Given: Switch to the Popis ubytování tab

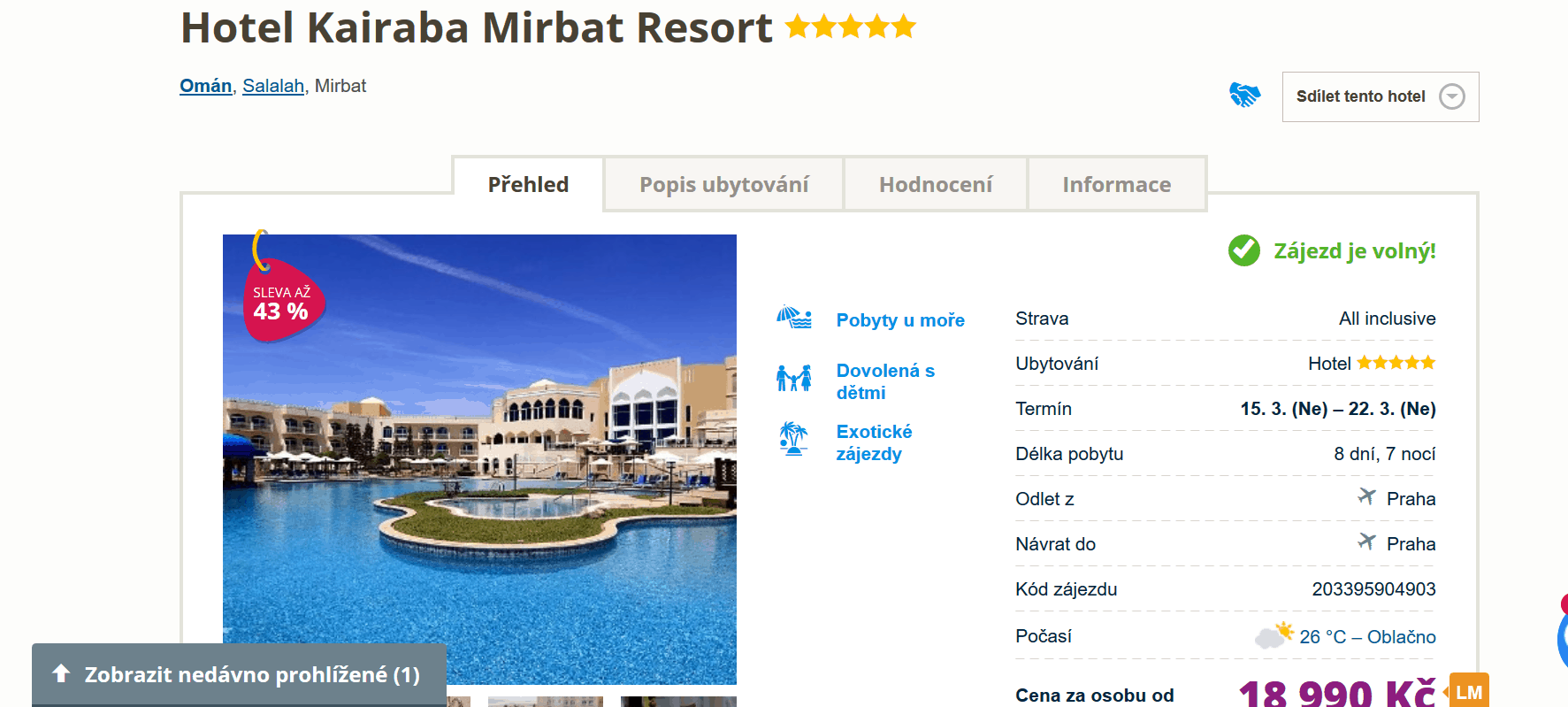Looking at the screenshot, I should 723,184.
